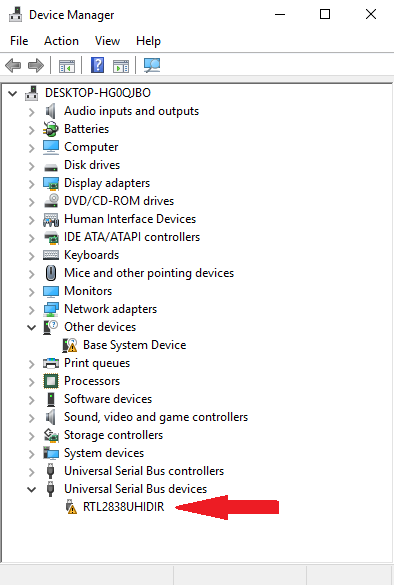The height and width of the screenshot is (585, 394).
Task: Click the Disk drives icon
Action: tap(51, 167)
